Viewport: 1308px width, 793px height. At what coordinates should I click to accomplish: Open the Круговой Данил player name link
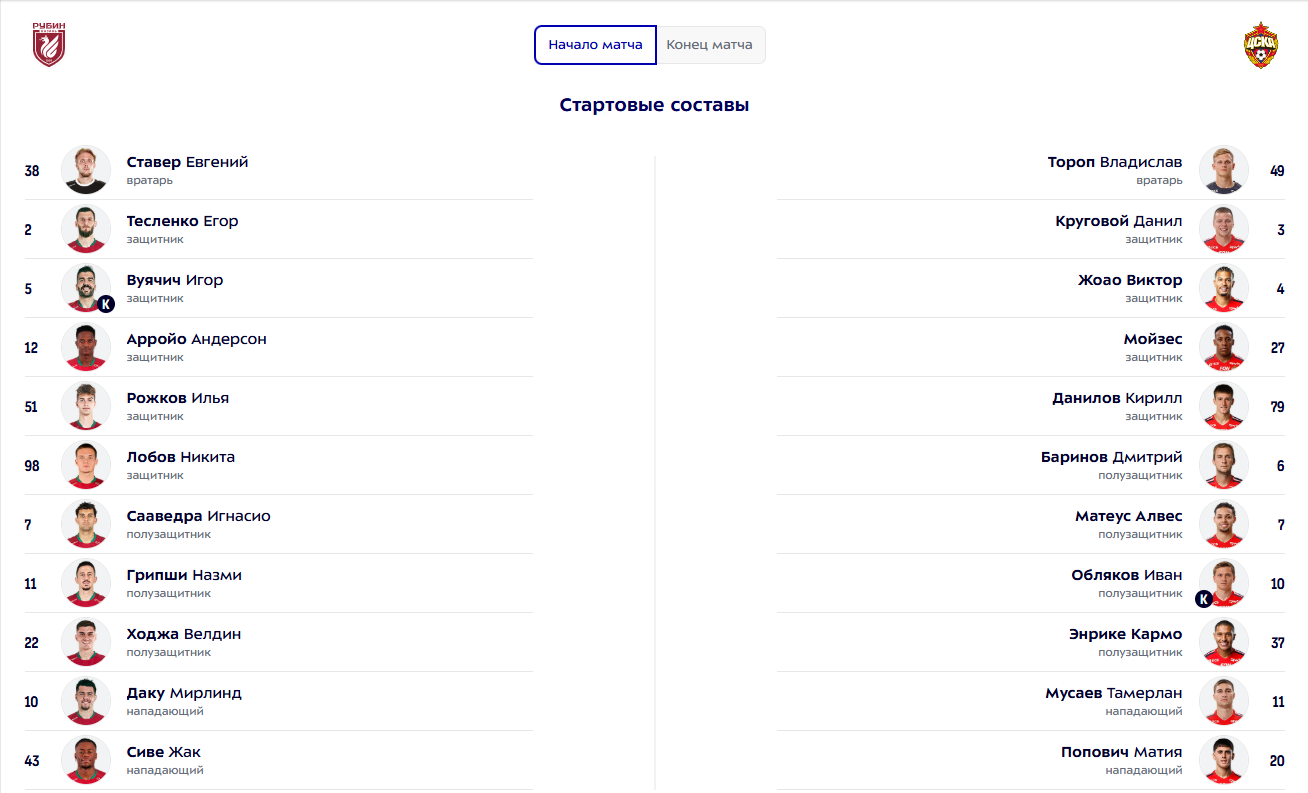pyautogui.click(x=1118, y=221)
